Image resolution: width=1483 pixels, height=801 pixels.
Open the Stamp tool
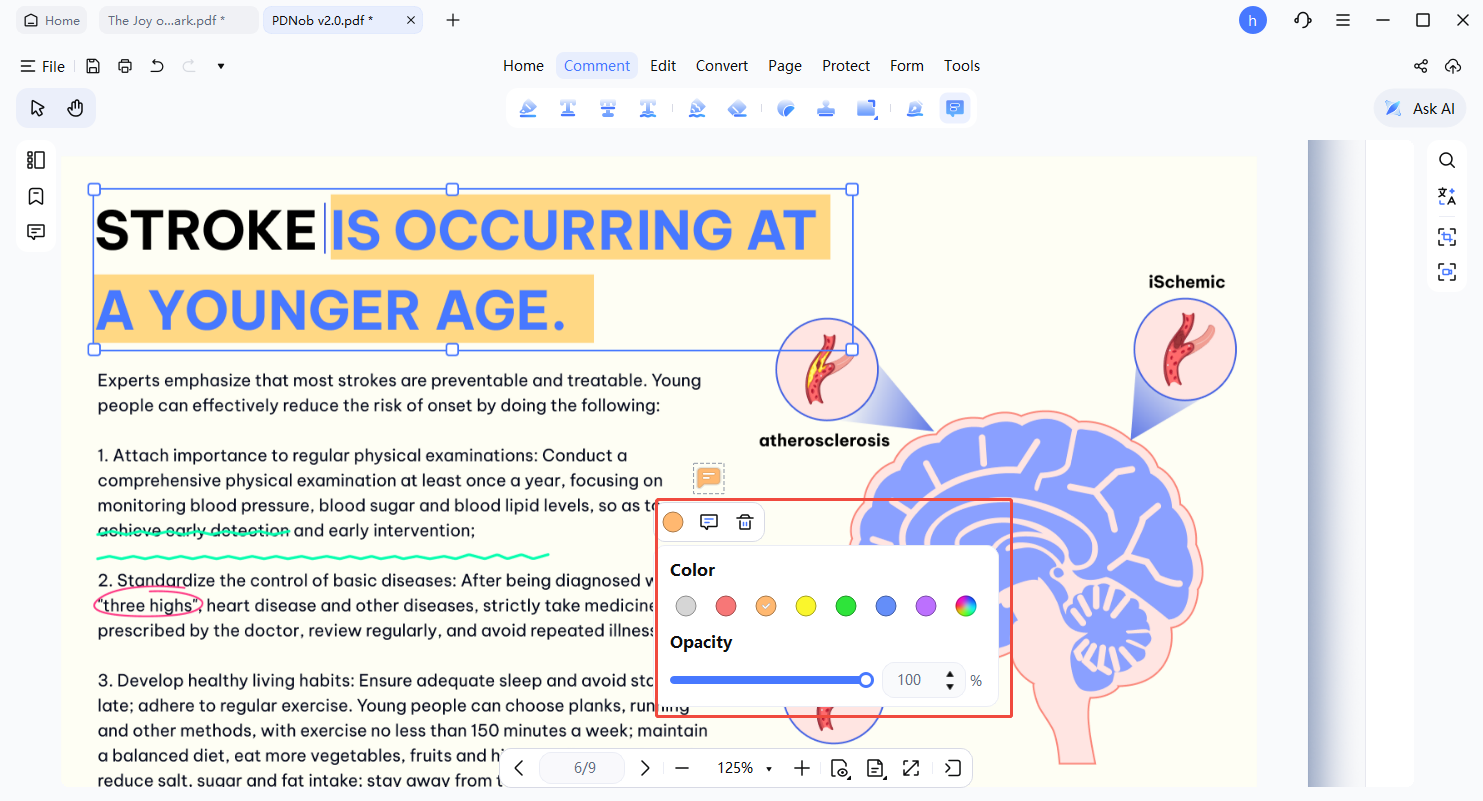[826, 109]
